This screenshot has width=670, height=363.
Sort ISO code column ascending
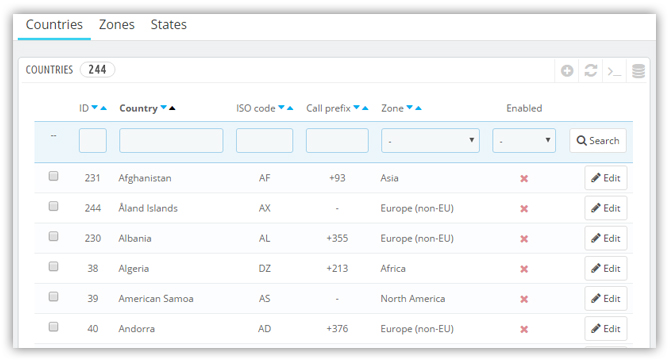tap(290, 108)
